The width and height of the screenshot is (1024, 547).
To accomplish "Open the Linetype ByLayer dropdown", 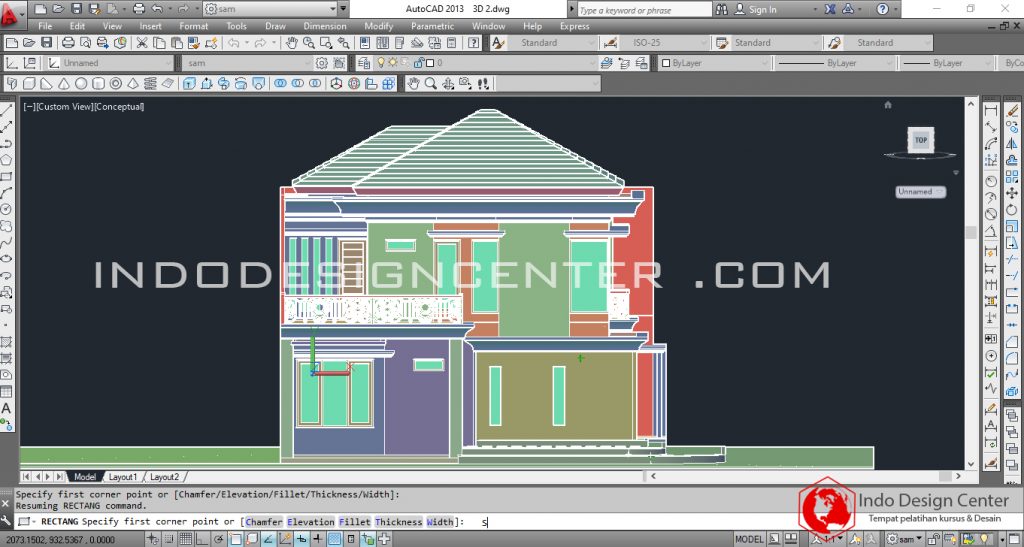I will tap(834, 63).
